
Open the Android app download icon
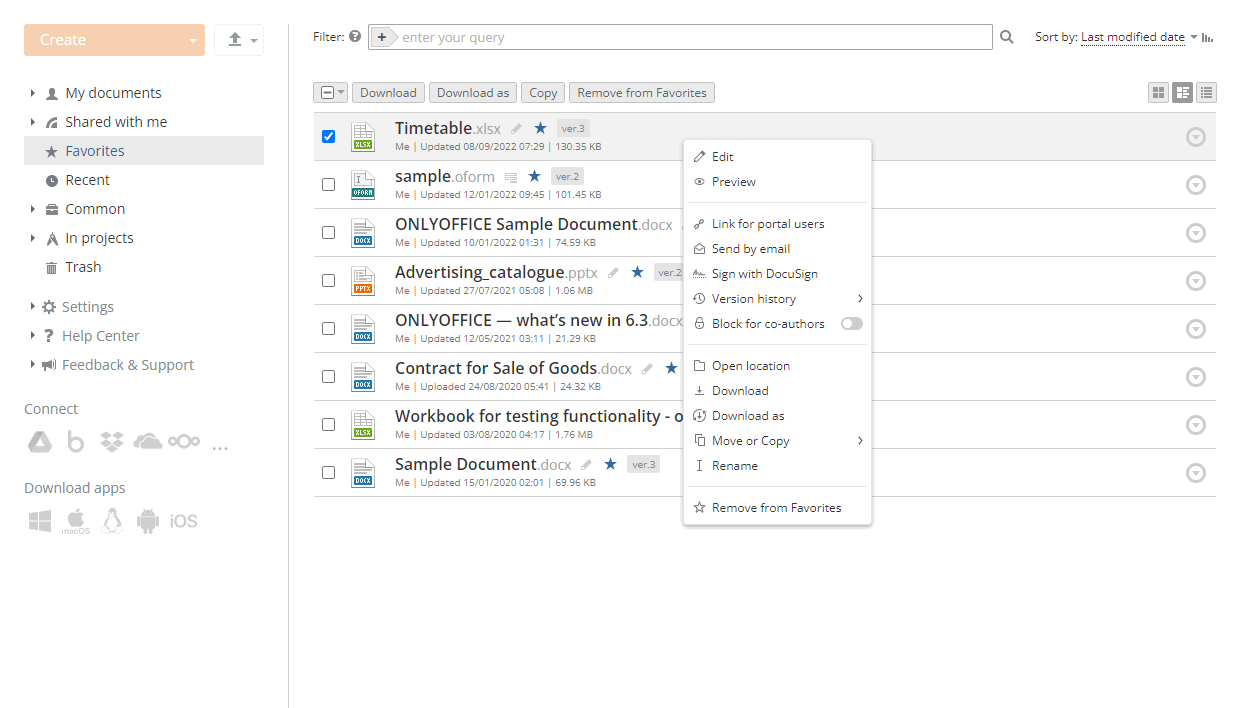(148, 521)
